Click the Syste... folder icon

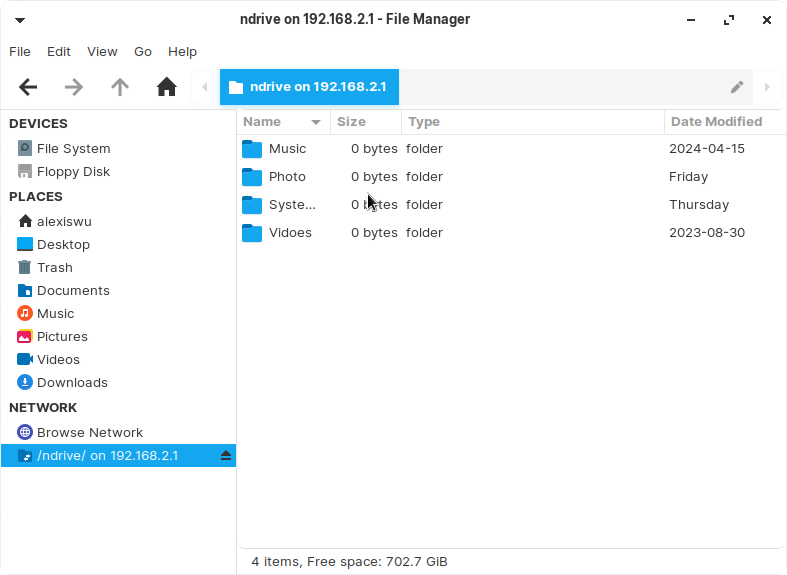point(252,205)
